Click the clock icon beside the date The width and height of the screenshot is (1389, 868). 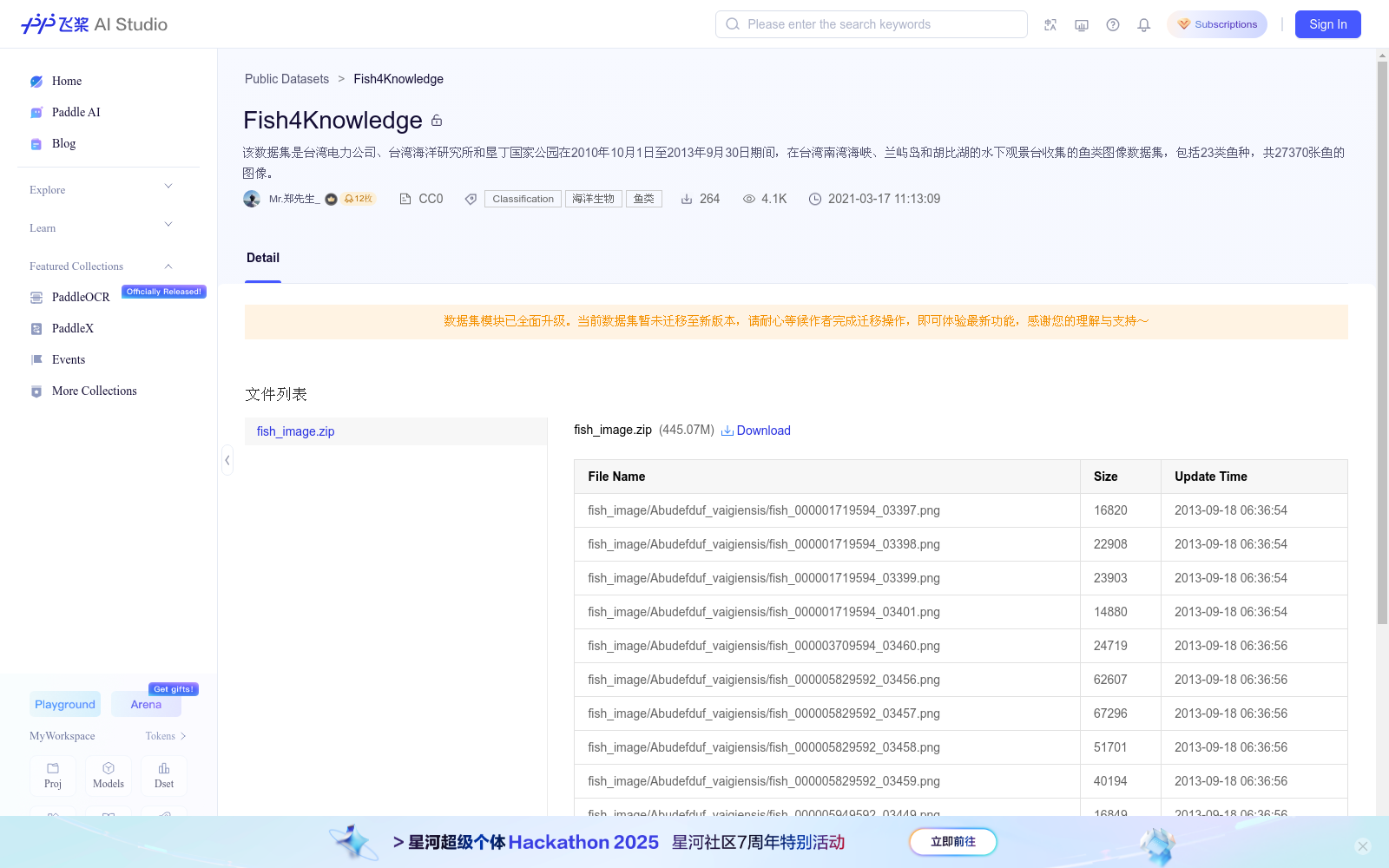(x=815, y=199)
